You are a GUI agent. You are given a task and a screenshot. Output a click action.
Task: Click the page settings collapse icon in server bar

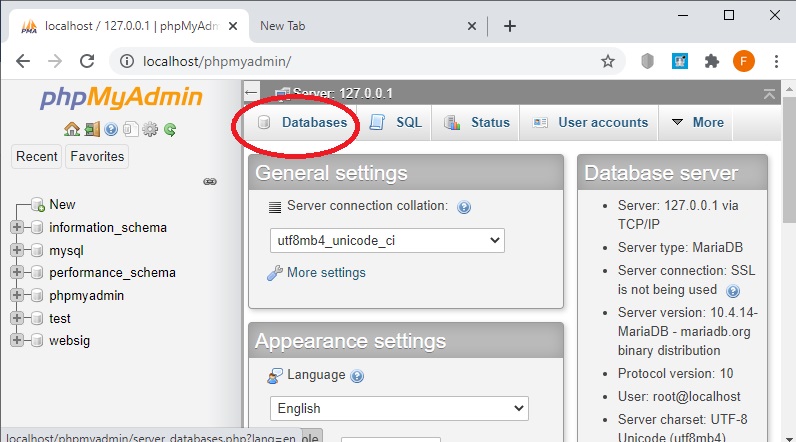coord(769,93)
